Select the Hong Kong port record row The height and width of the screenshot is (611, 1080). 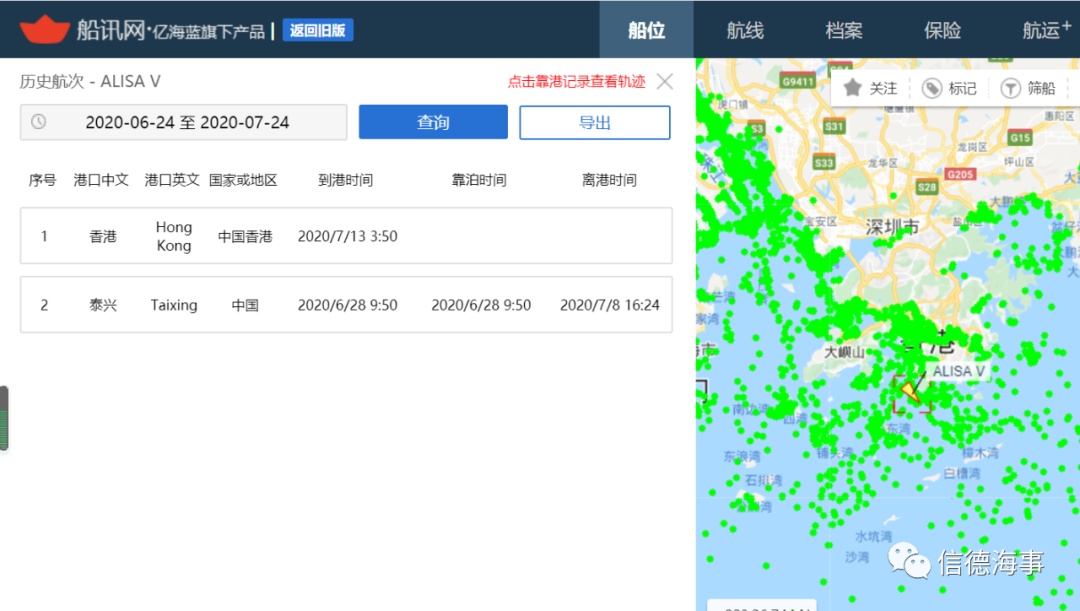tap(346, 236)
